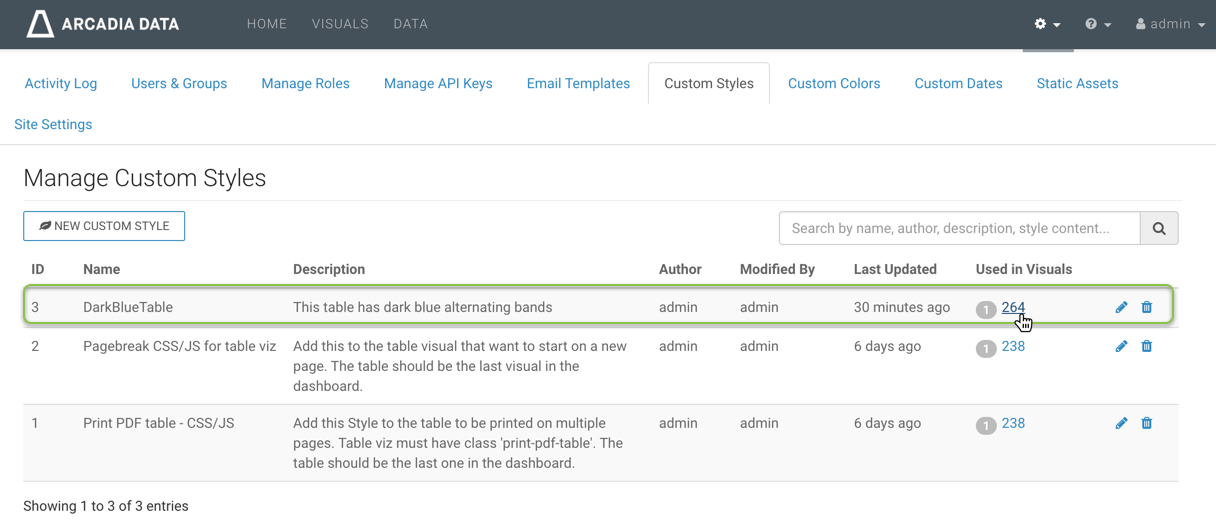Image resolution: width=1216 pixels, height=521 pixels.
Task: Click visual count badge for DarkBlueTable
Action: pos(986,309)
